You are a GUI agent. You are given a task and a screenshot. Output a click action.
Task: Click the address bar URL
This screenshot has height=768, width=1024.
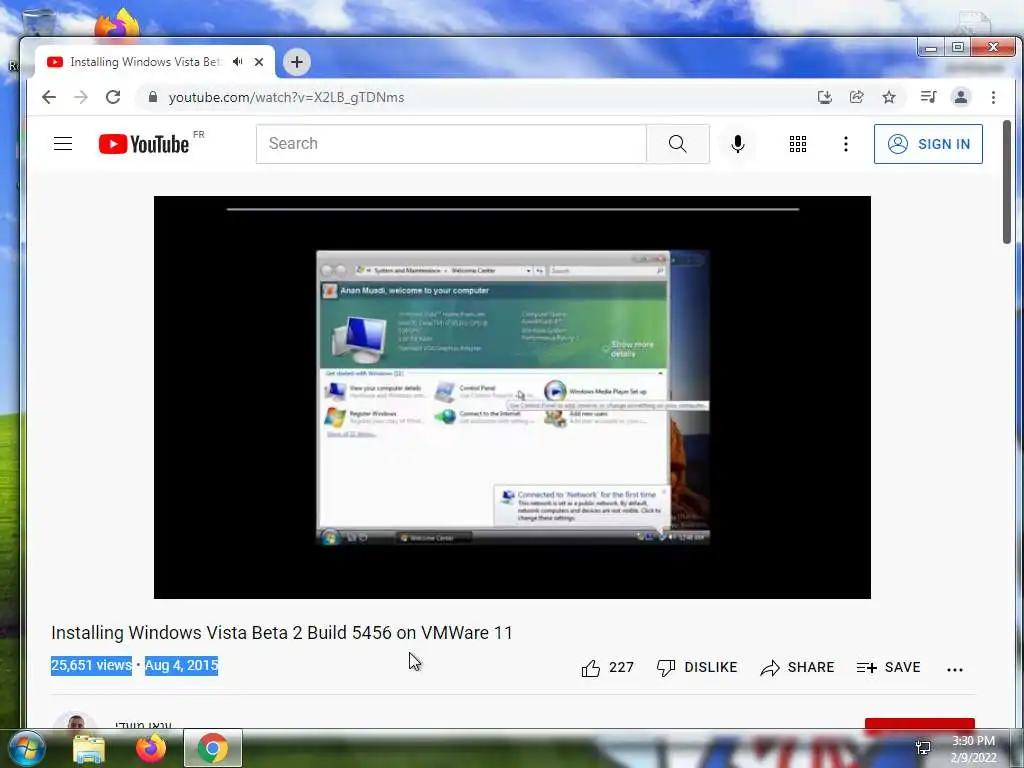[286, 97]
